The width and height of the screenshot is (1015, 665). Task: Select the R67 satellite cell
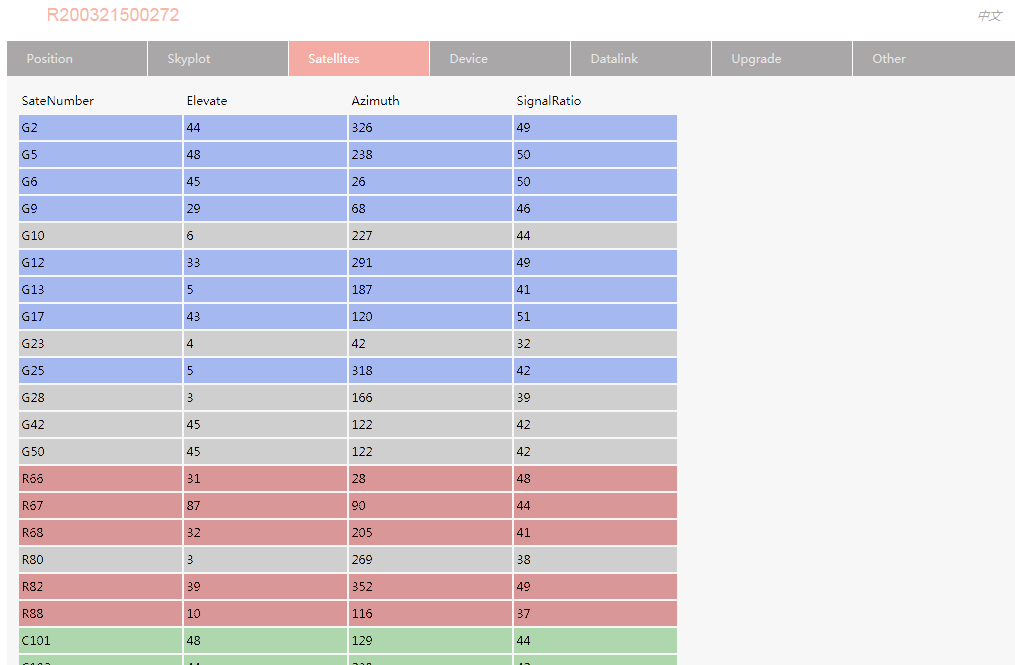[100, 505]
